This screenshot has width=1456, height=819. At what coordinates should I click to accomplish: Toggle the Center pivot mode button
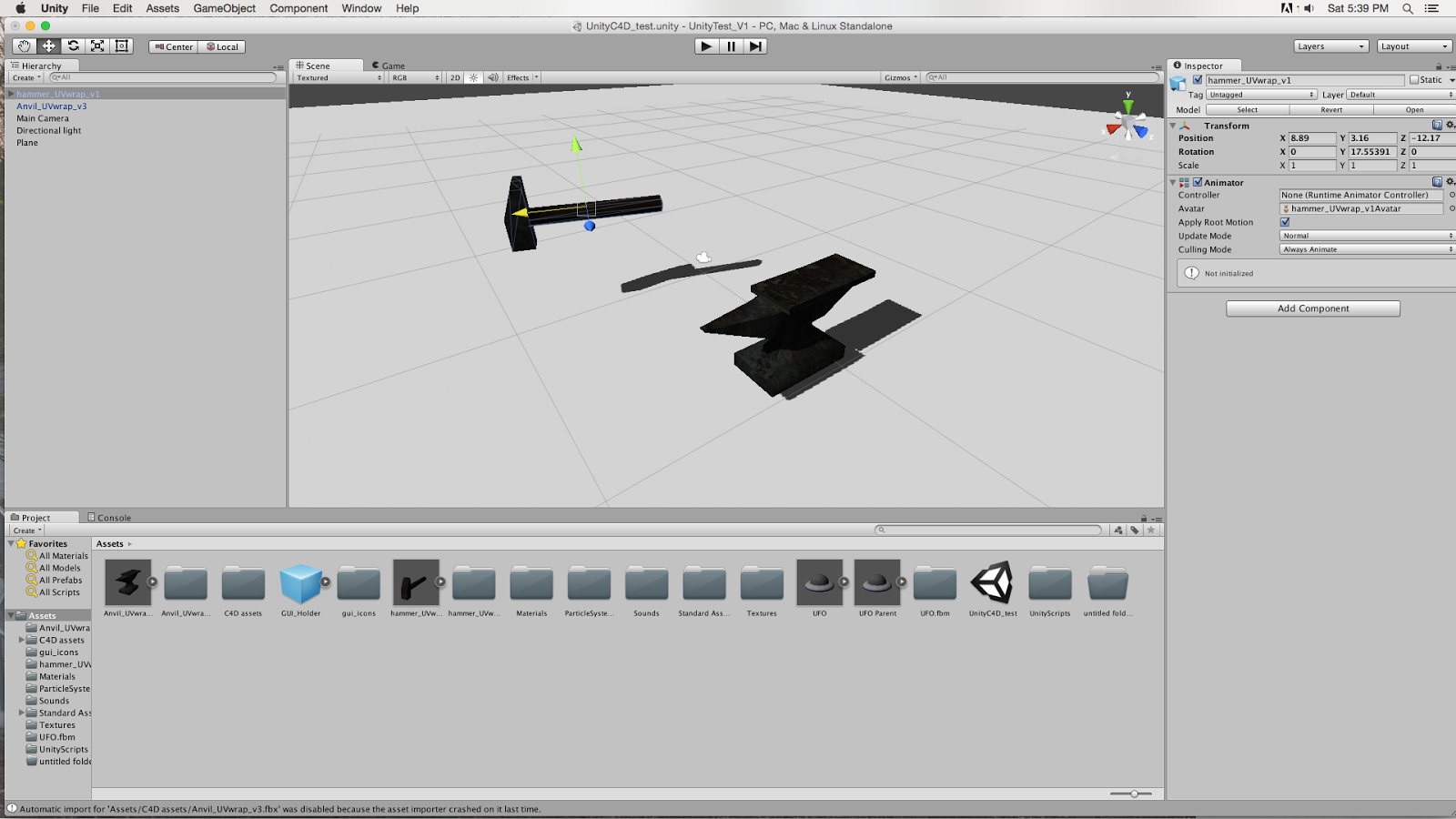[173, 46]
